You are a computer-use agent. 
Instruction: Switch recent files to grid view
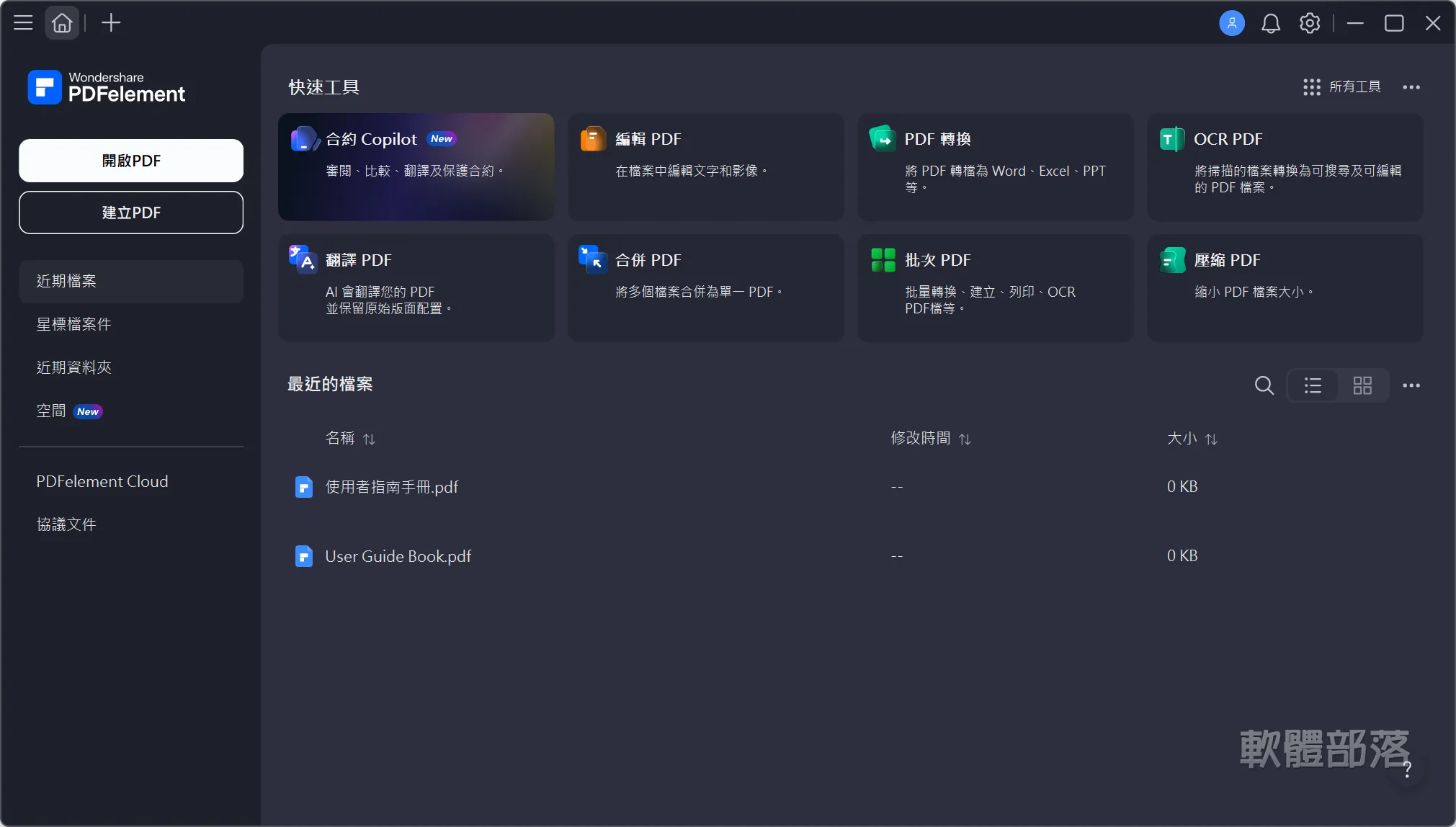click(1362, 385)
